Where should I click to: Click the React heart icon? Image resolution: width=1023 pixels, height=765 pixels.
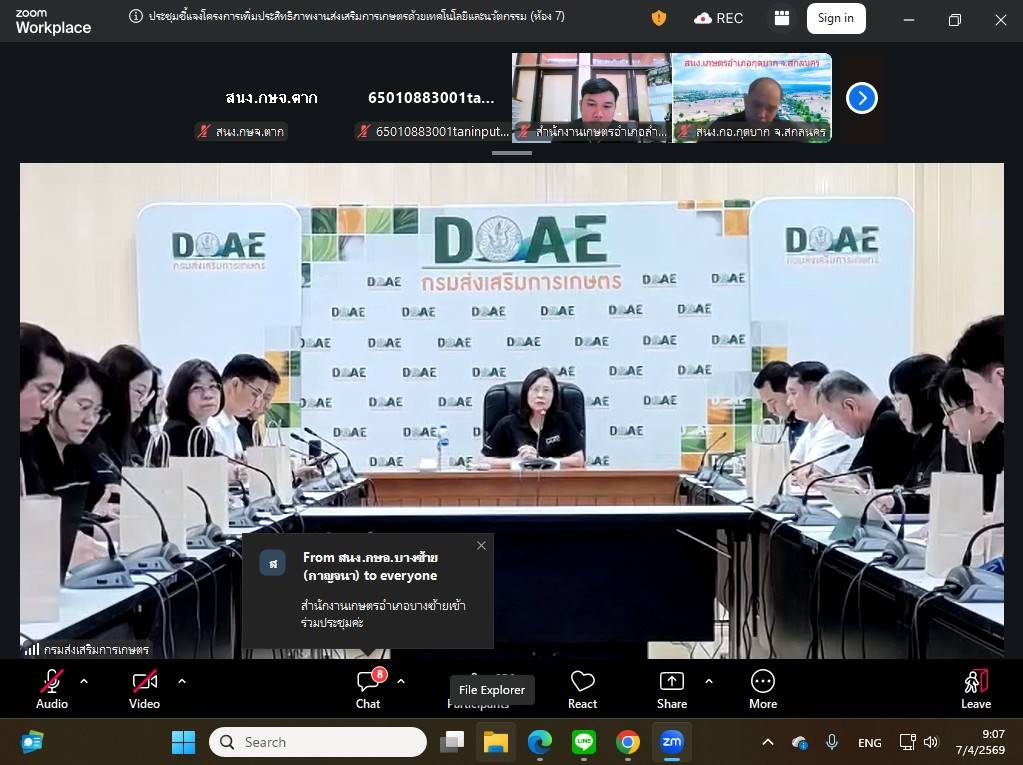[582, 688]
